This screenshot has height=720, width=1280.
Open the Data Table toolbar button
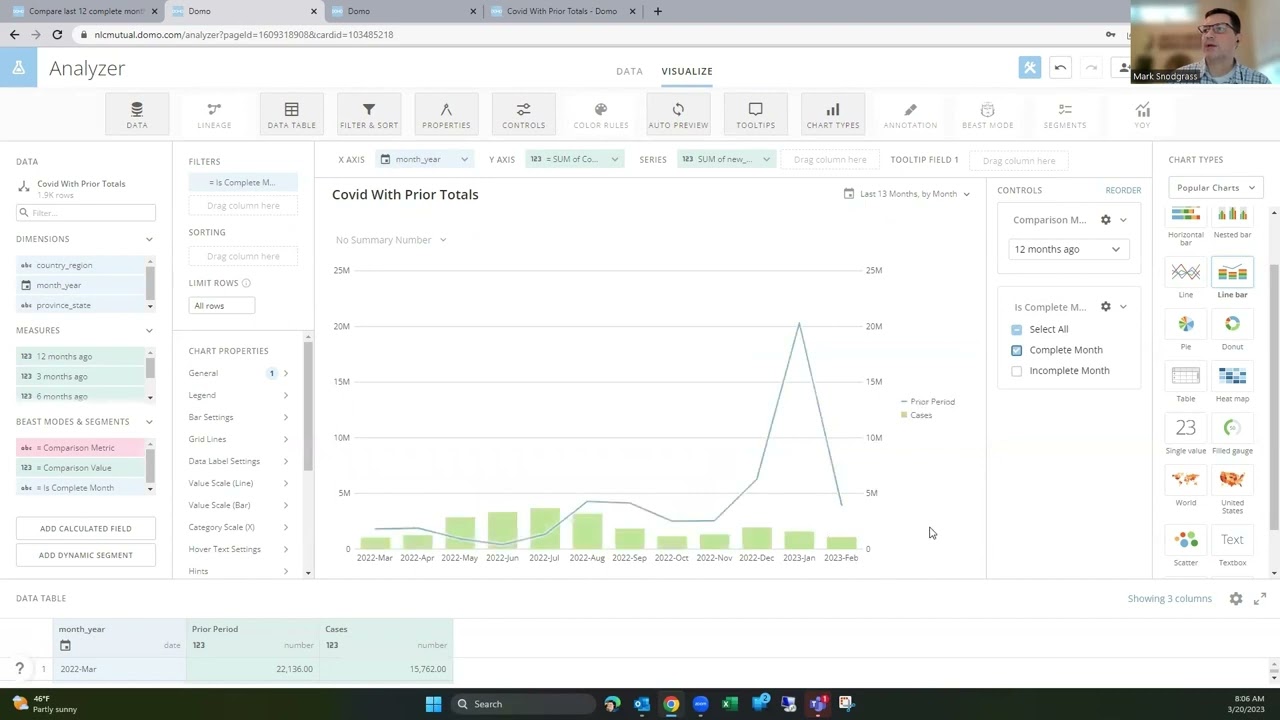(291, 114)
